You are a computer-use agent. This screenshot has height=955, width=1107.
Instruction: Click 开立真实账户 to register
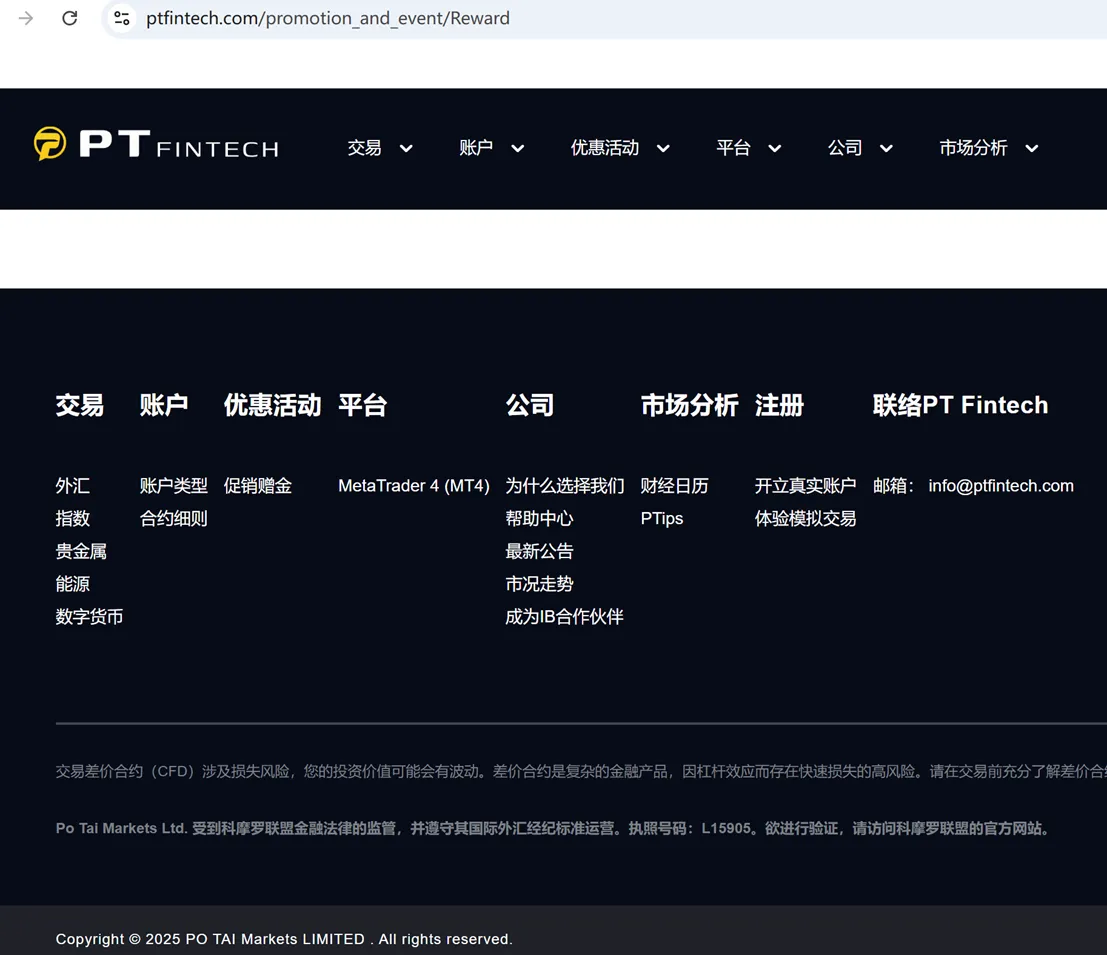click(x=806, y=486)
